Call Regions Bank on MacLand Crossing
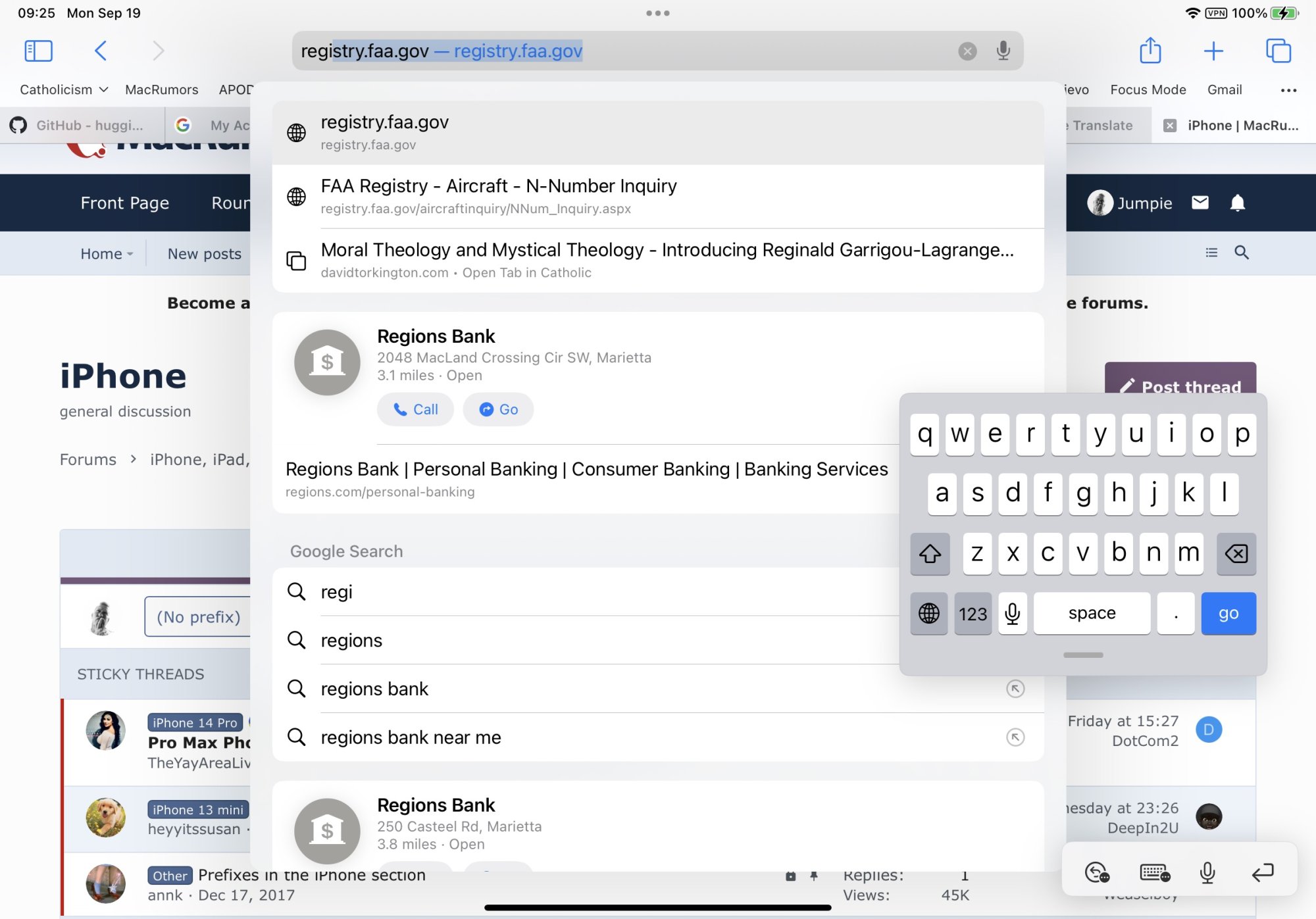This screenshot has height=919, width=1316. 415,409
